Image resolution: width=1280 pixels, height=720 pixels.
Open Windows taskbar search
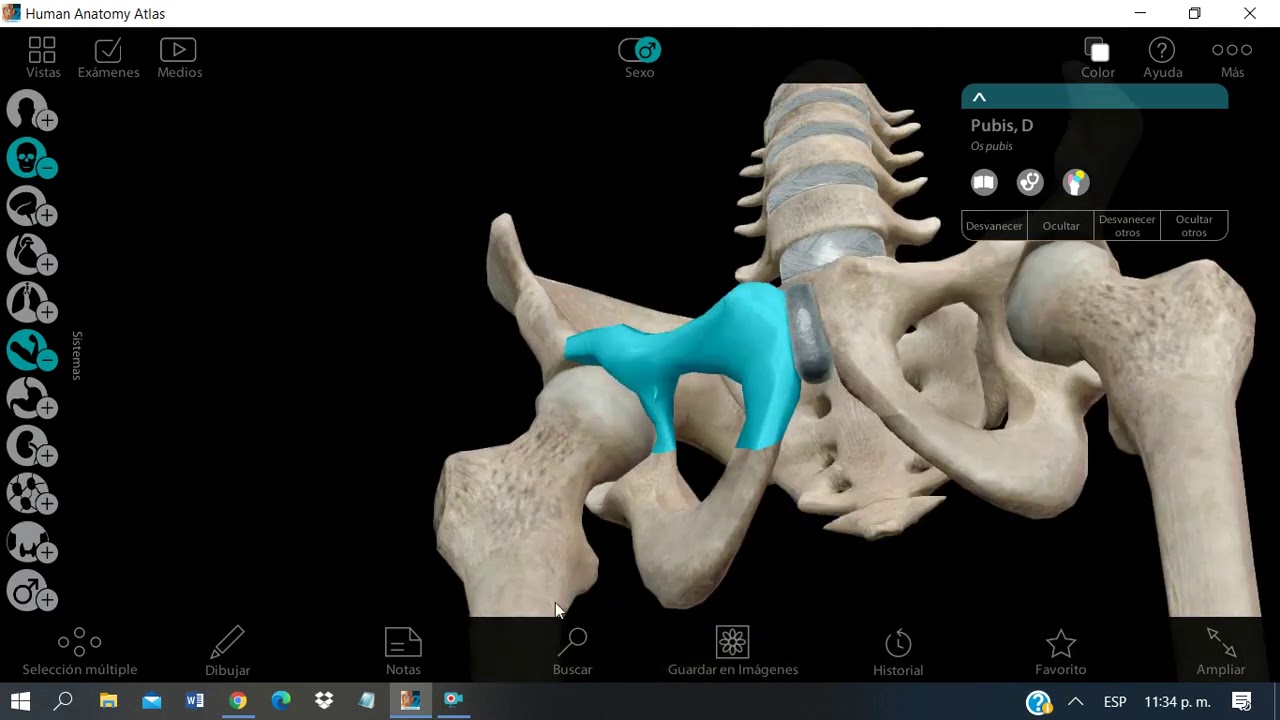(63, 701)
